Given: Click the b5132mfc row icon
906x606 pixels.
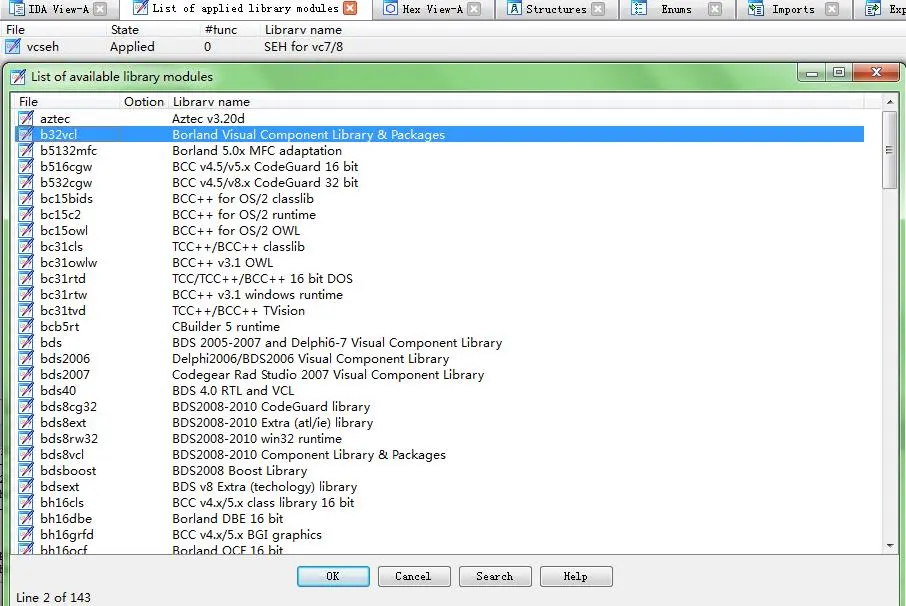Looking at the screenshot, I should point(25,151).
